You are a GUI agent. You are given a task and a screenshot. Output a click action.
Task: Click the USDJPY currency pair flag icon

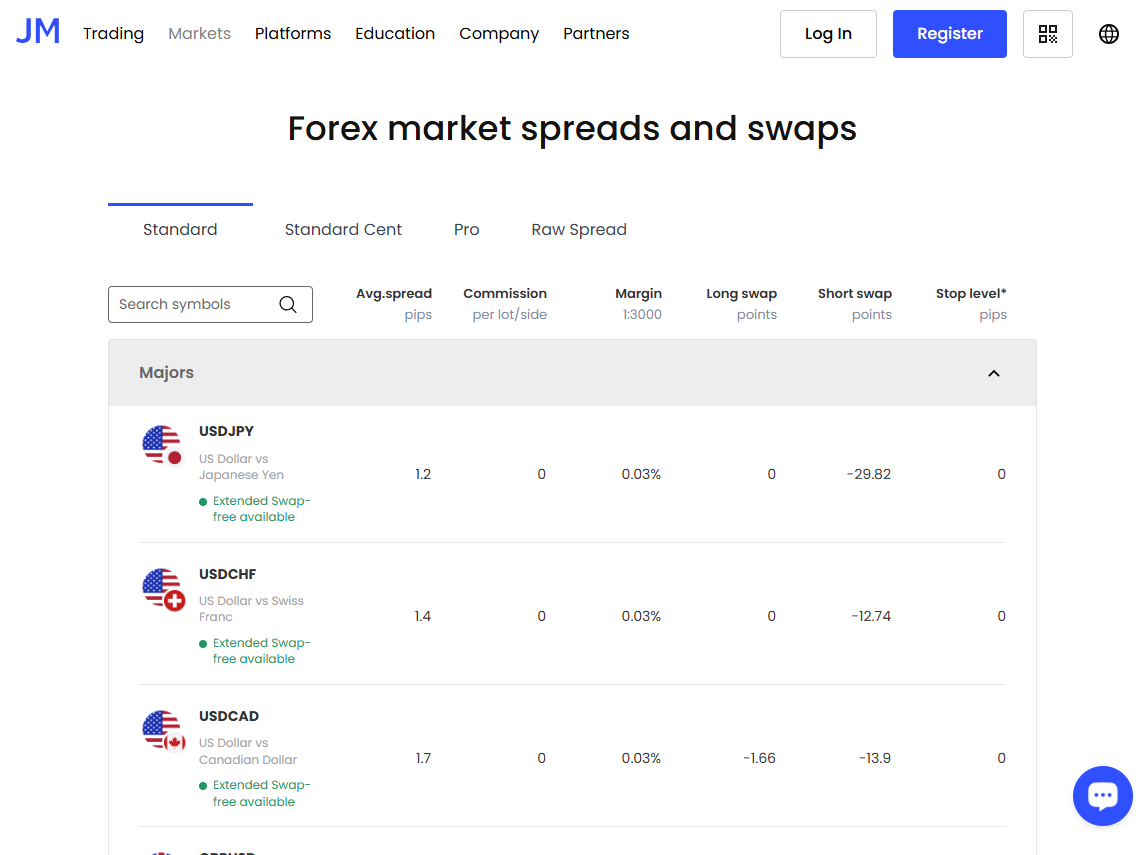pos(163,445)
